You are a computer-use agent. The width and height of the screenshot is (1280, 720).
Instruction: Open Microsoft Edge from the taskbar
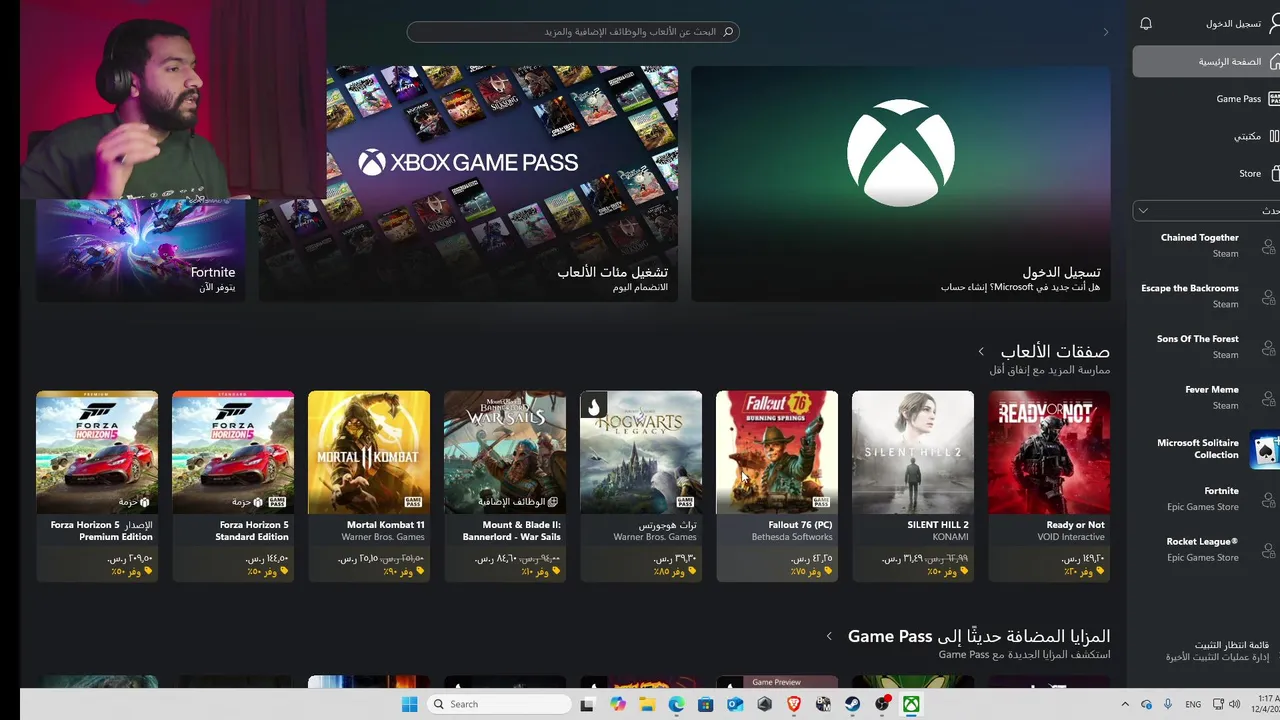(x=677, y=704)
